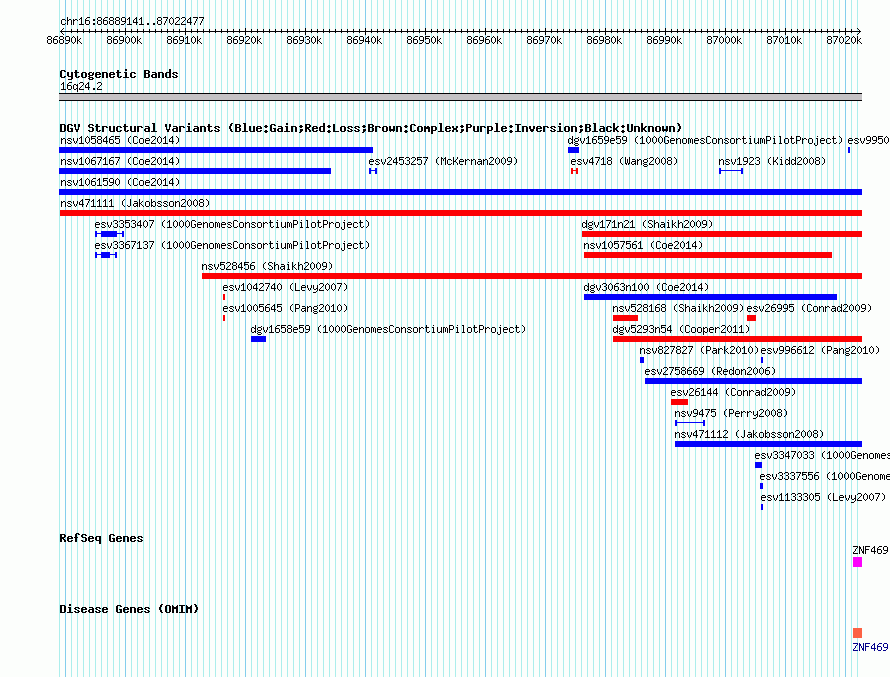Screen dimensions: 890x677
Task: Open the ZNF469 OMIM disease gene link
Action: pyautogui.click(x=870, y=647)
